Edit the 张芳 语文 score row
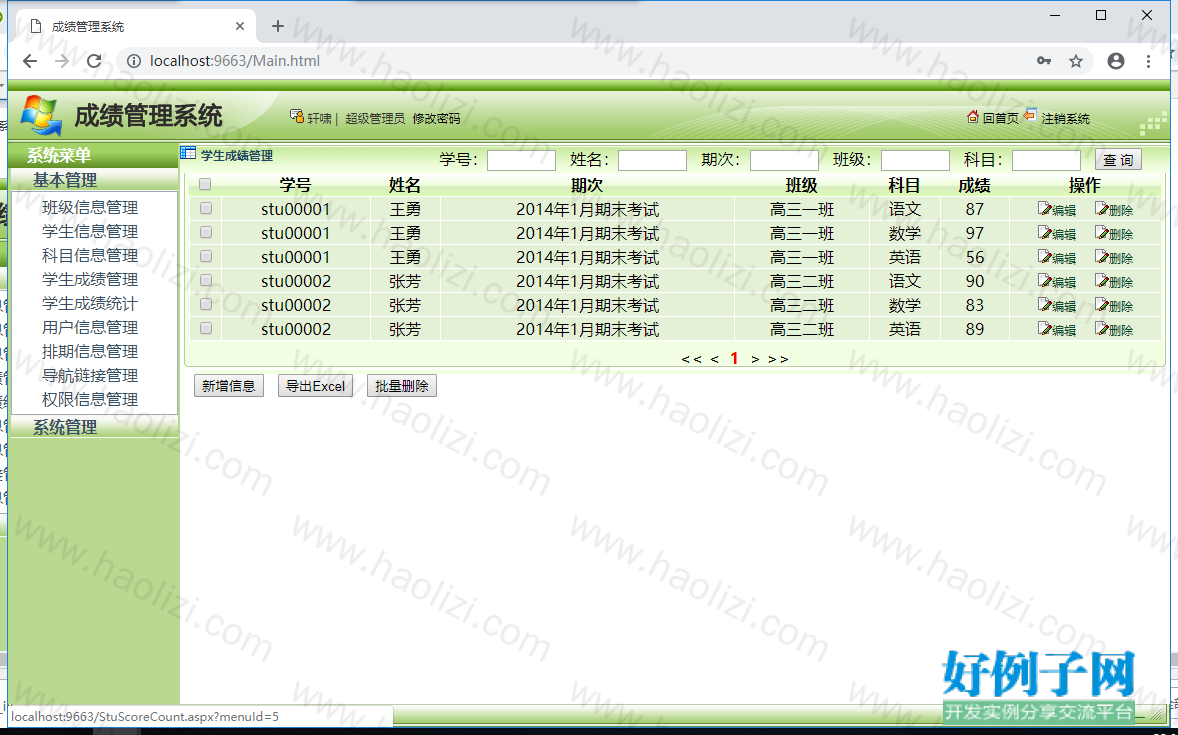Image resolution: width=1178 pixels, height=735 pixels. click(1056, 282)
